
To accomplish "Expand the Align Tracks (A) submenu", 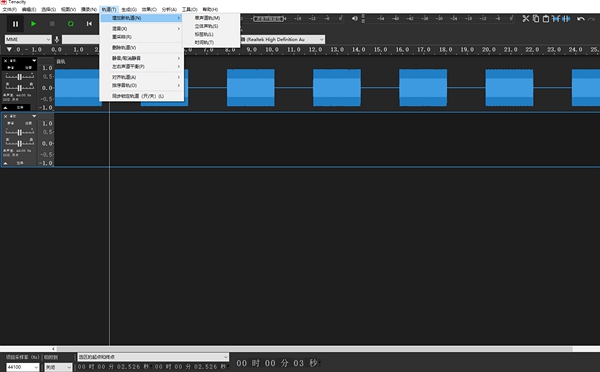I will pos(142,77).
